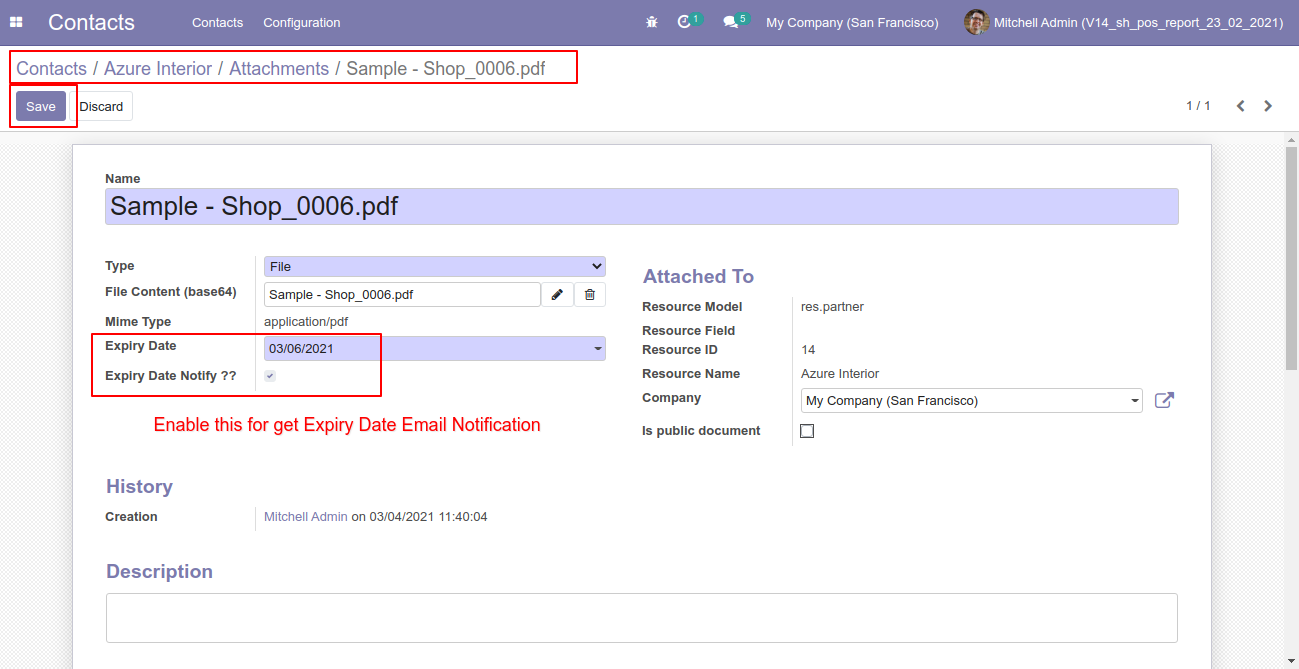
Task: Click into the Description text area
Action: [642, 617]
